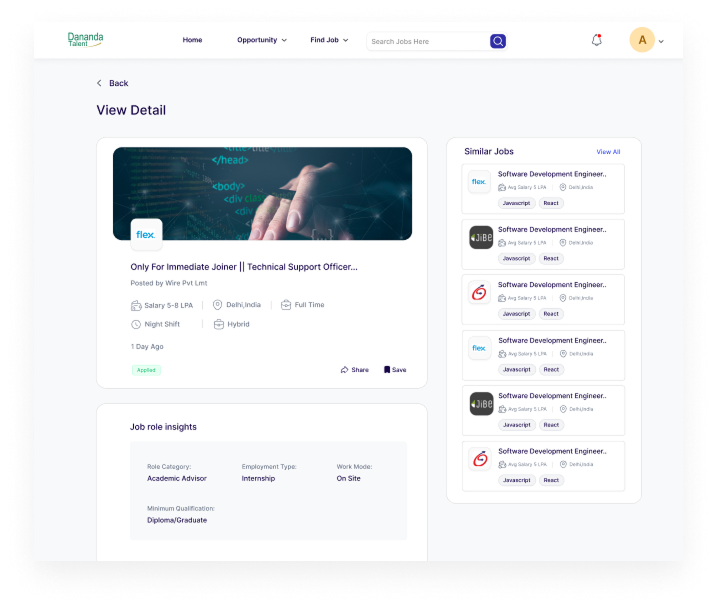
Task: Go back using the Back link
Action: (x=118, y=83)
